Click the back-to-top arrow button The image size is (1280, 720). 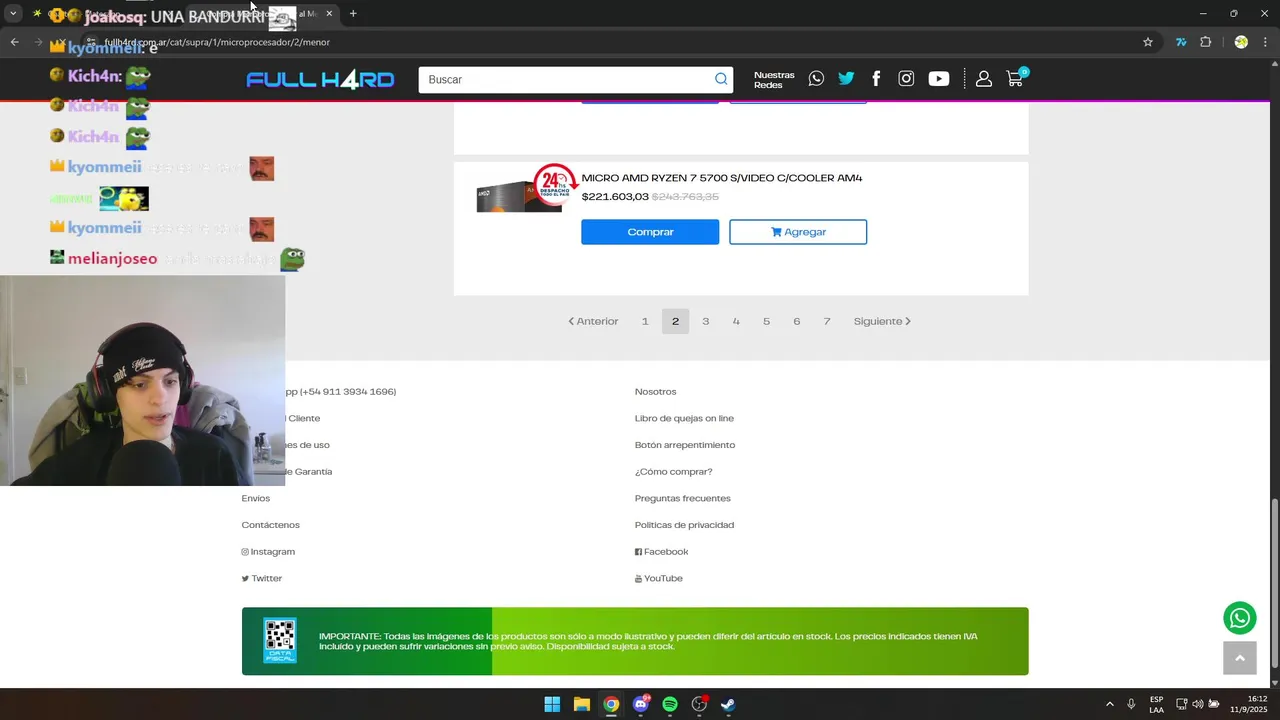tap(1239, 658)
